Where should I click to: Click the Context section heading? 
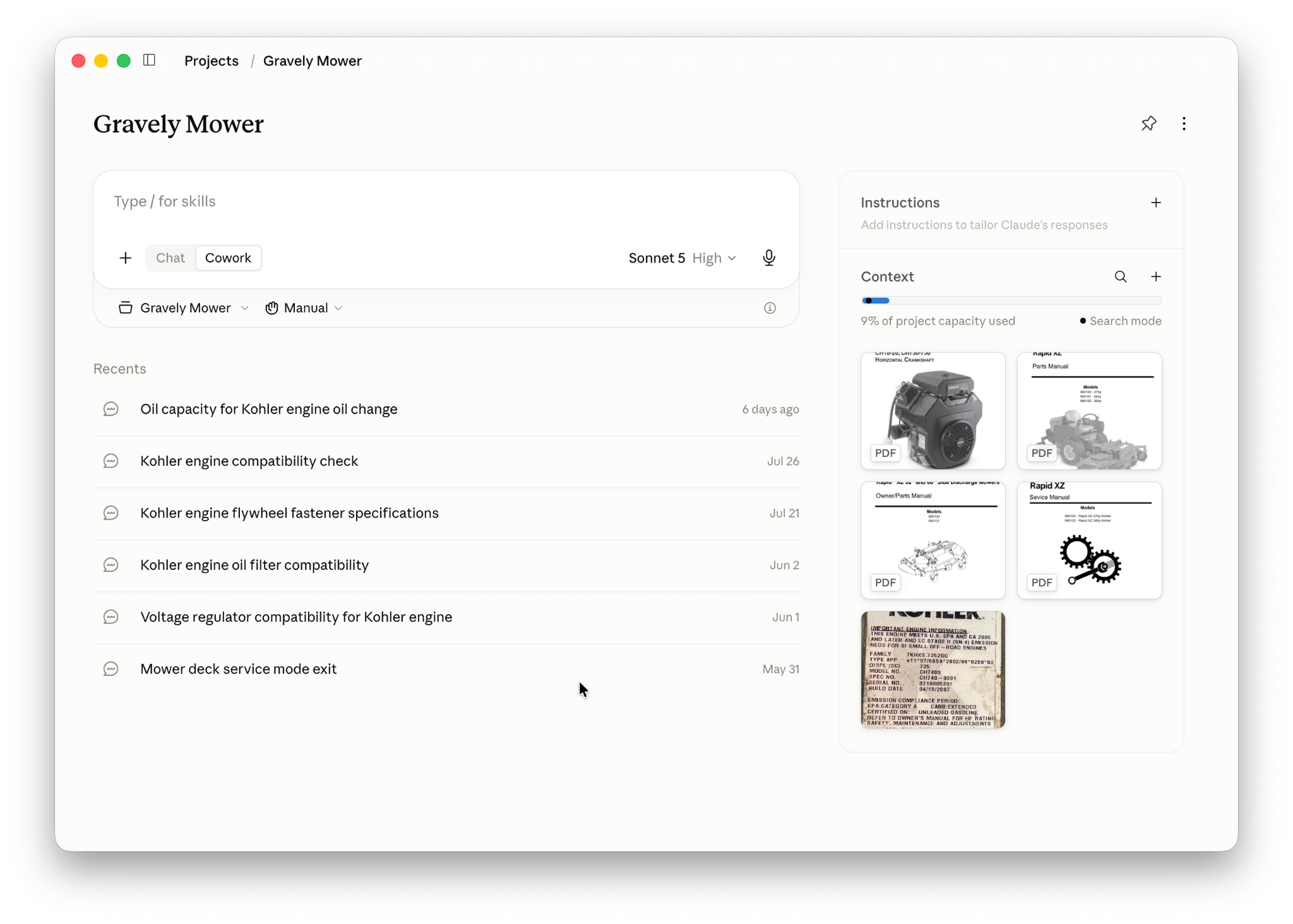[x=887, y=276]
